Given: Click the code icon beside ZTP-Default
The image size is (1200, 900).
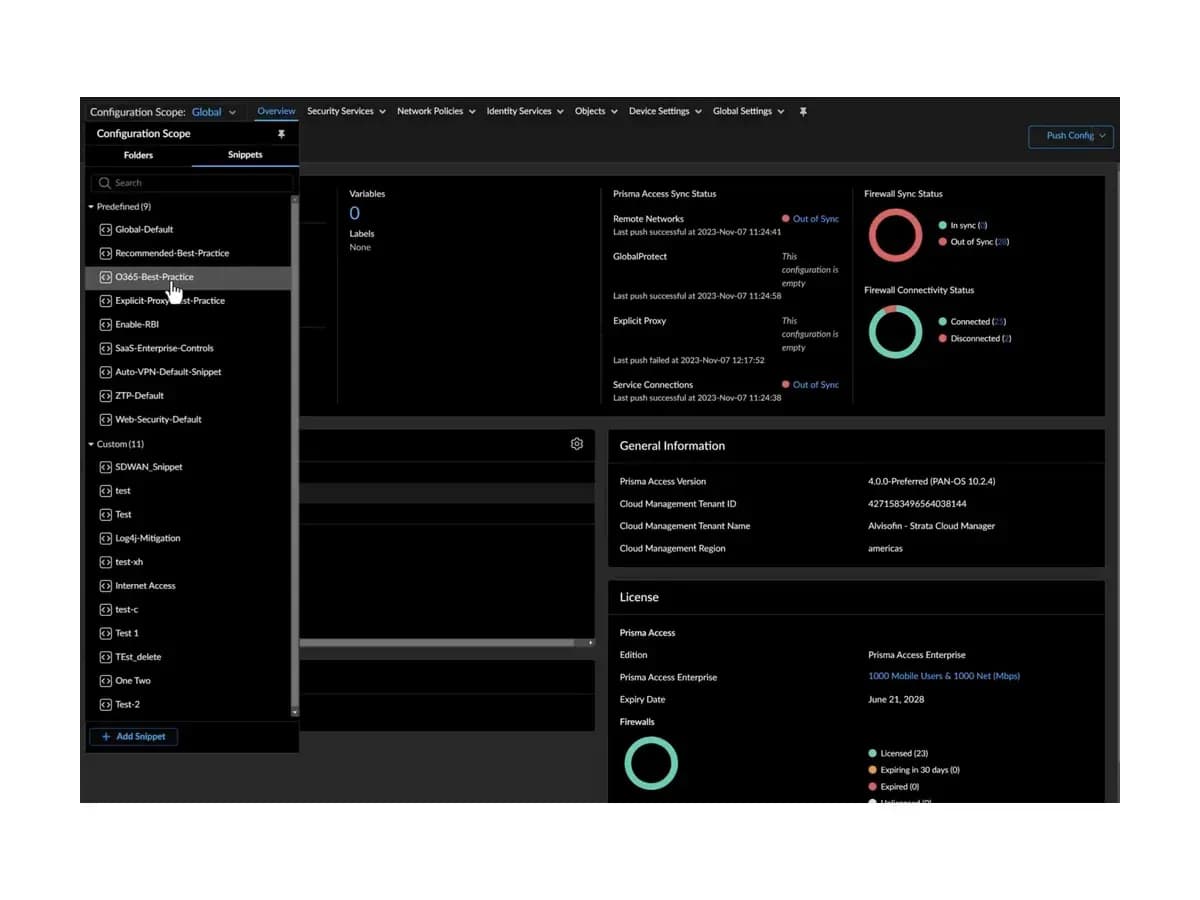Looking at the screenshot, I should pos(105,396).
